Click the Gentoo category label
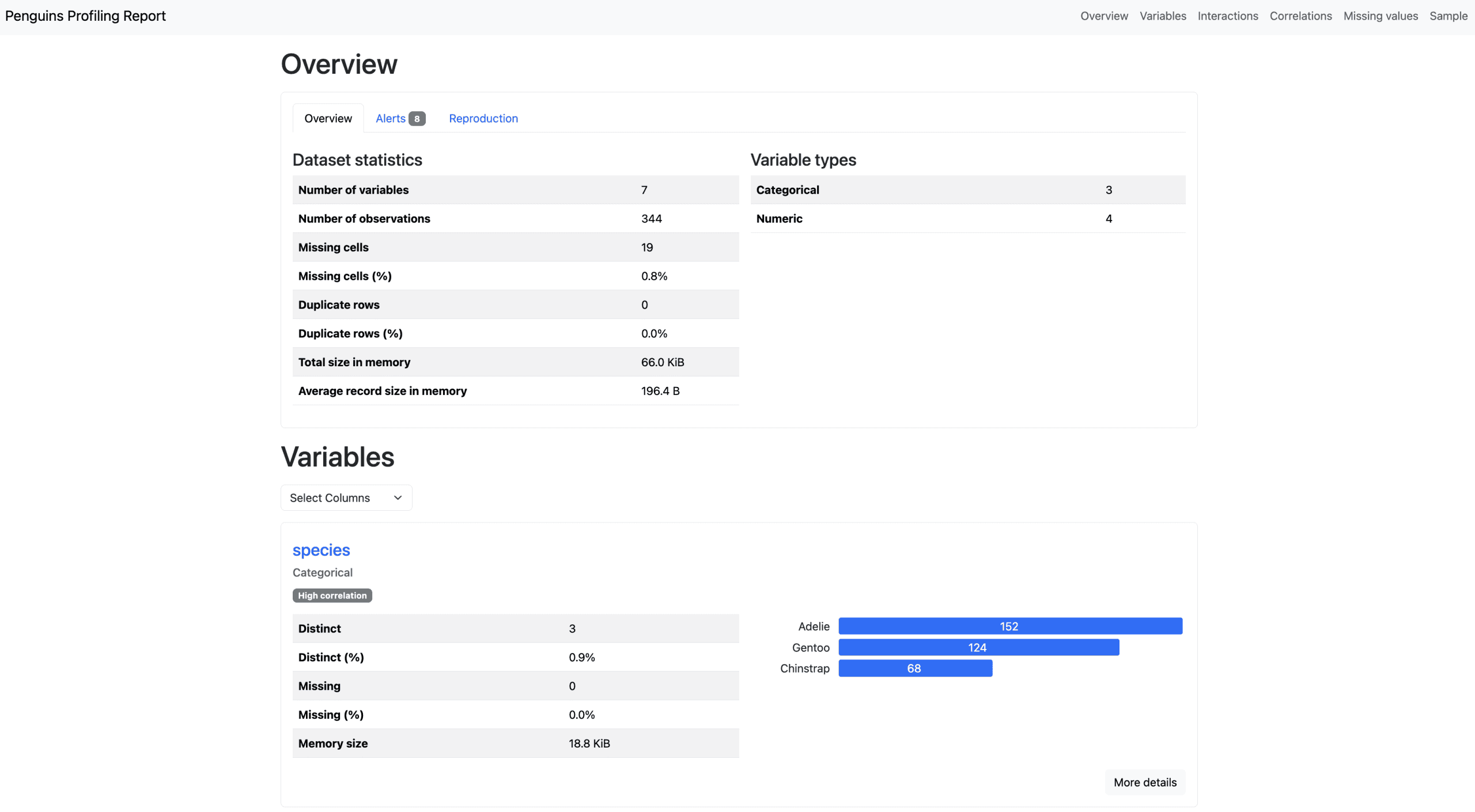Image resolution: width=1475 pixels, height=812 pixels. 811,647
